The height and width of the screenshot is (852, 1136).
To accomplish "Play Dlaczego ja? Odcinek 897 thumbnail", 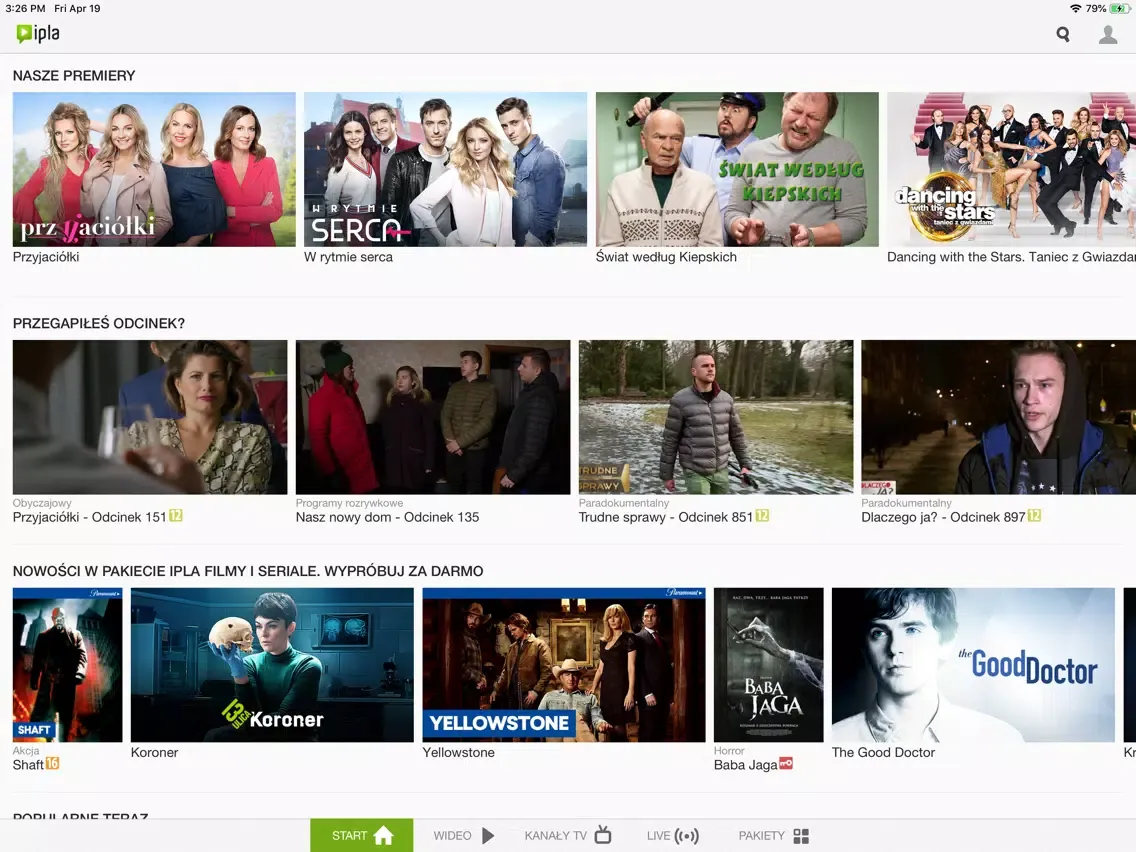I will [x=998, y=417].
